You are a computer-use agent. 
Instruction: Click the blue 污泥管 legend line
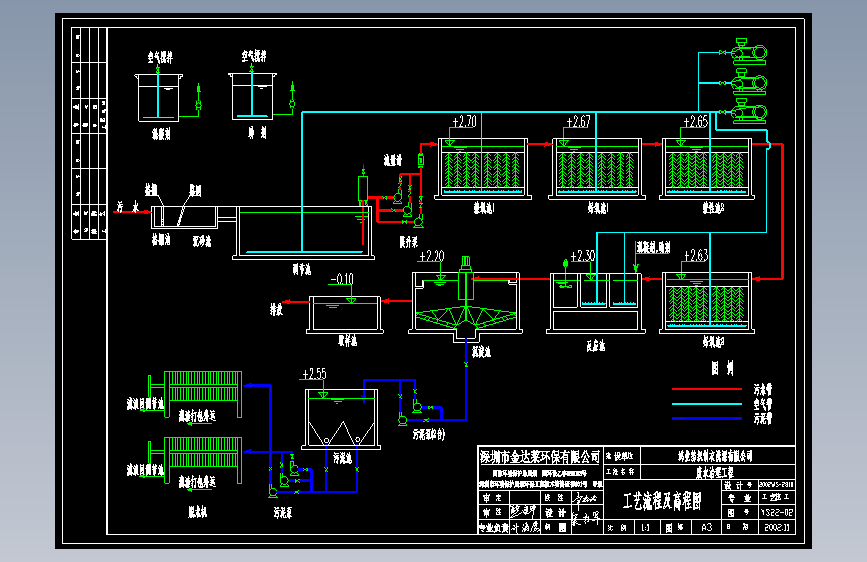coord(707,419)
